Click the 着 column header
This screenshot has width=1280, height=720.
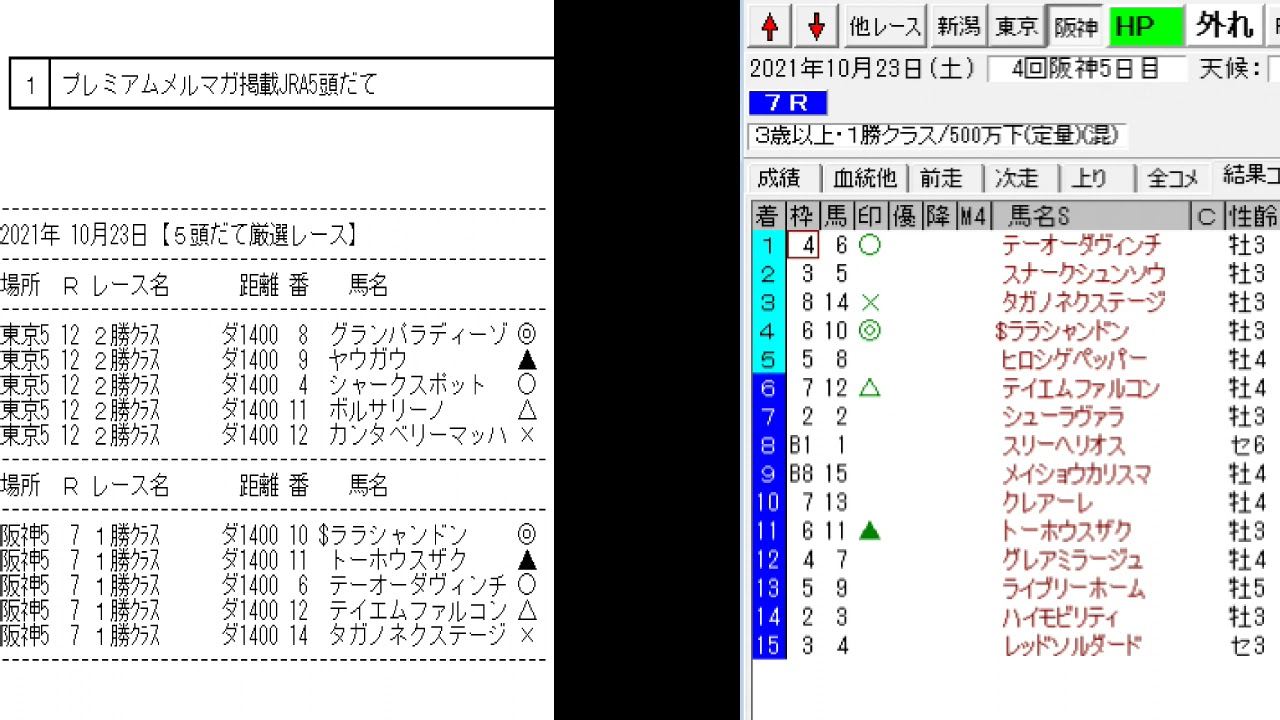pyautogui.click(x=767, y=216)
